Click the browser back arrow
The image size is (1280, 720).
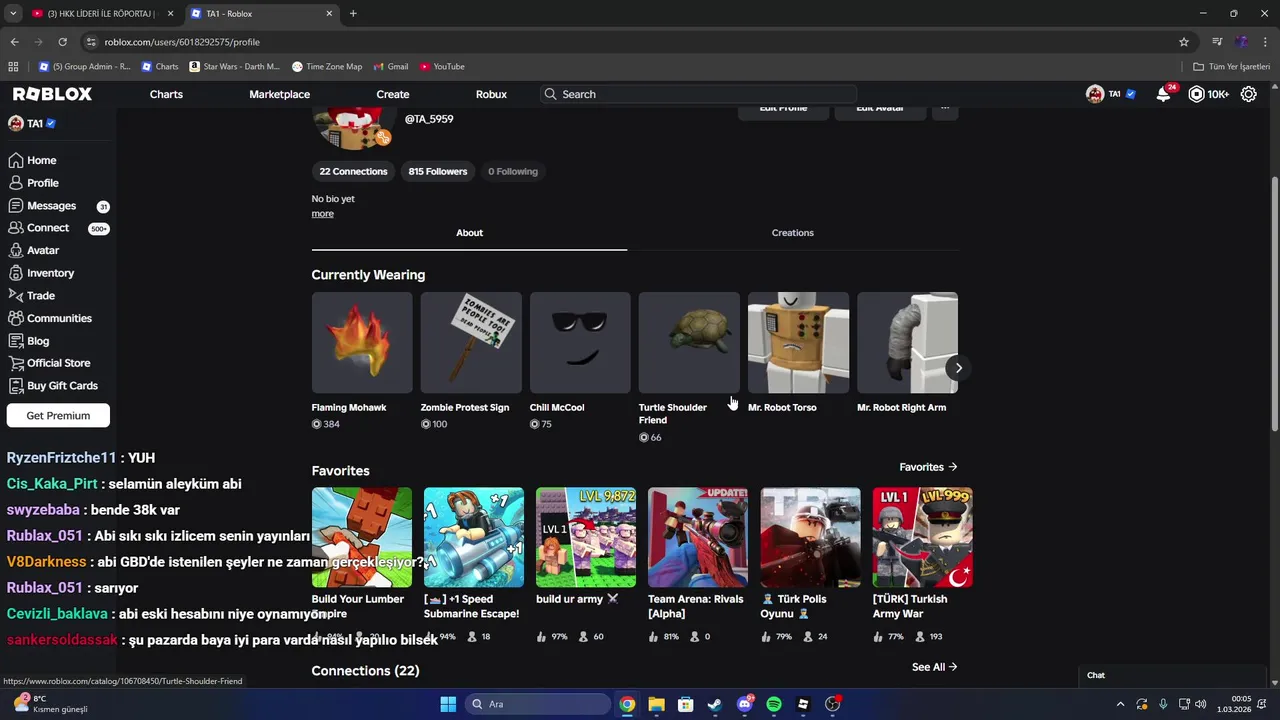14,42
